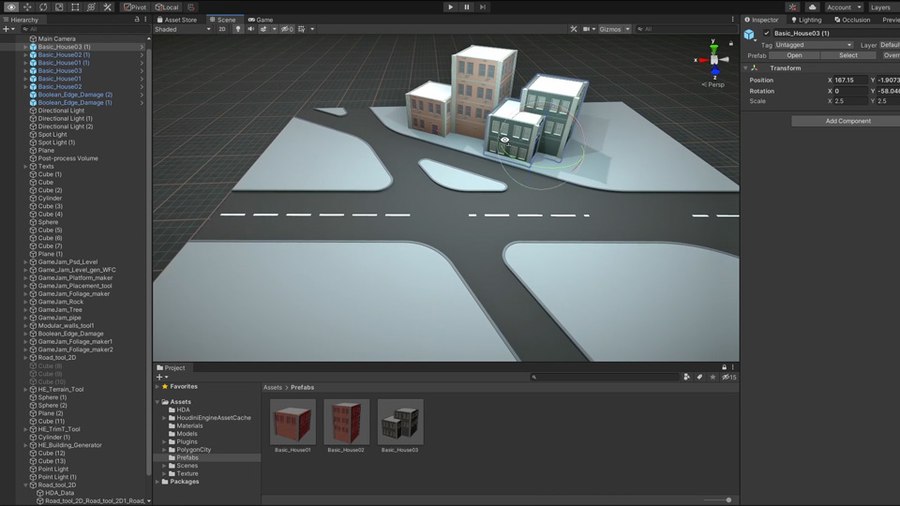Select the Move tool
Image resolution: width=900 pixels, height=506 pixels.
pos(27,7)
